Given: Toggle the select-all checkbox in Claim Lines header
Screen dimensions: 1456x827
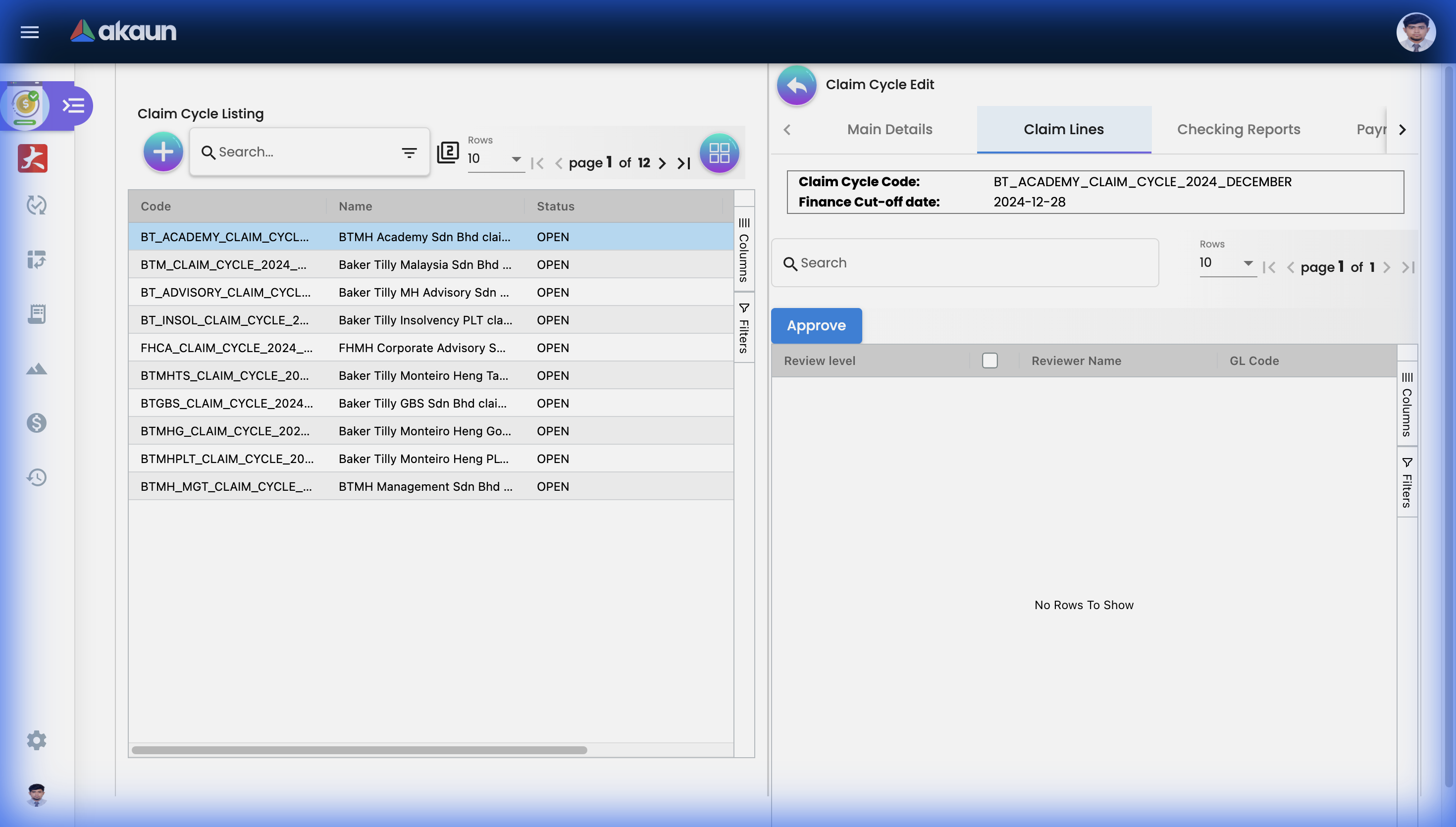Looking at the screenshot, I should 989,361.
